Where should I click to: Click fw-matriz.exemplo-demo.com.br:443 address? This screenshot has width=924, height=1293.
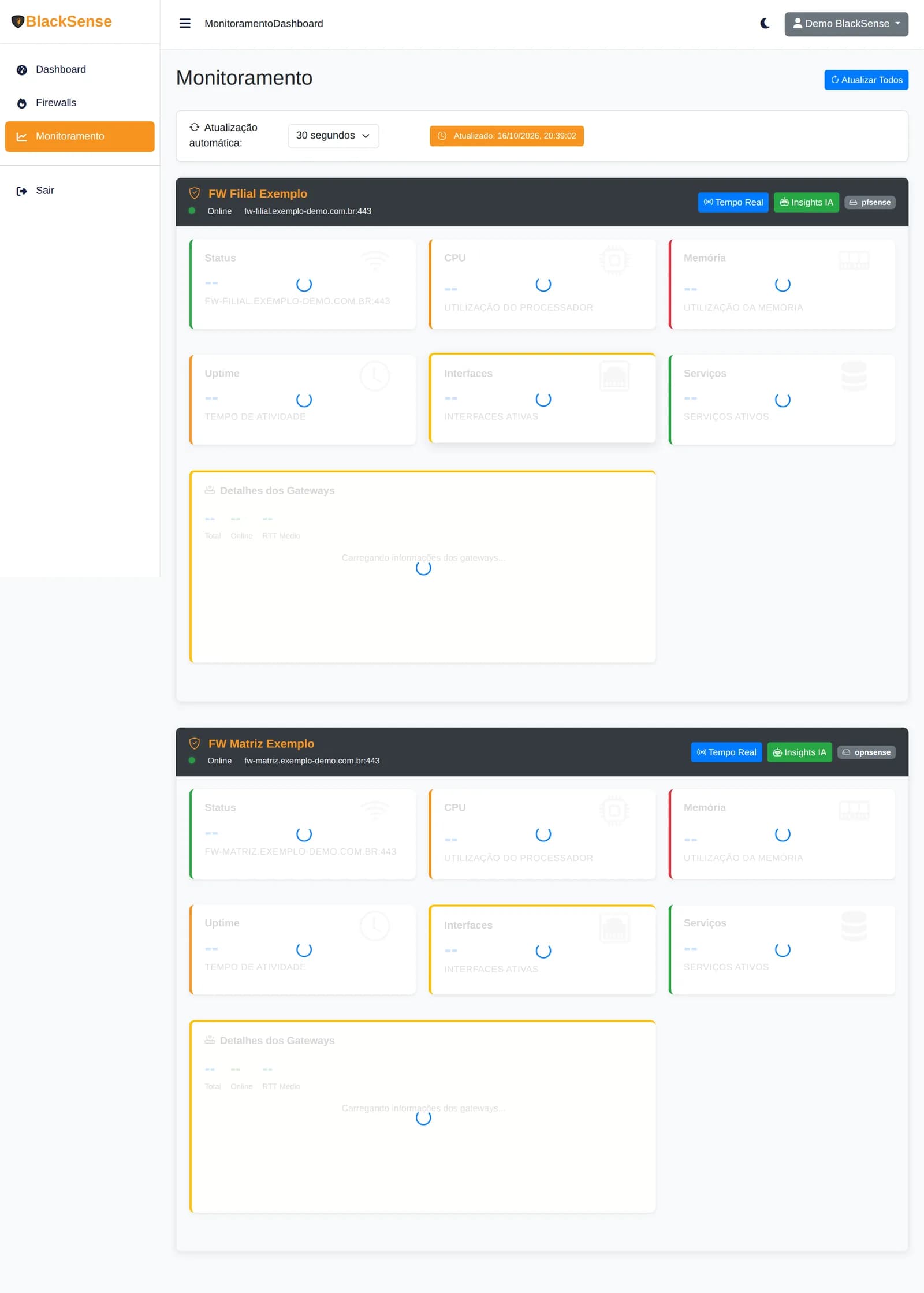[x=312, y=761]
